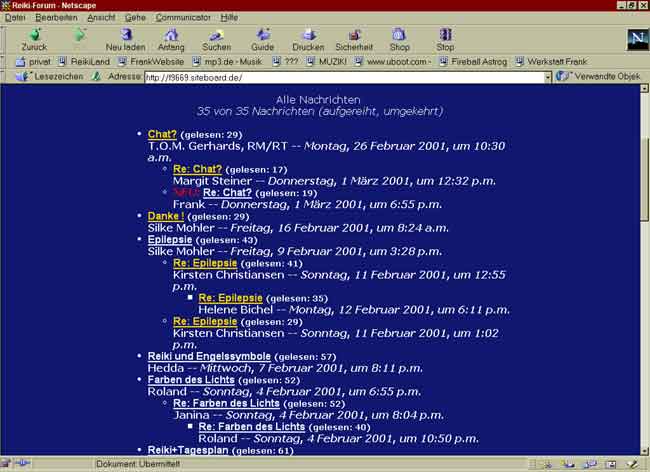Open the ReikiLand bookmark

(x=84, y=62)
